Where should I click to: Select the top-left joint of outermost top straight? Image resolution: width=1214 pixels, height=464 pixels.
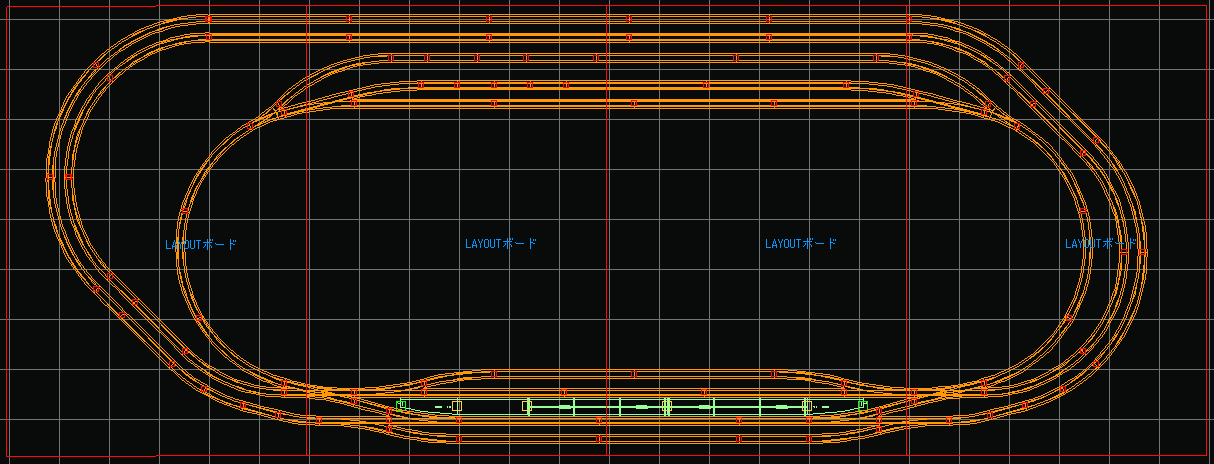point(208,18)
